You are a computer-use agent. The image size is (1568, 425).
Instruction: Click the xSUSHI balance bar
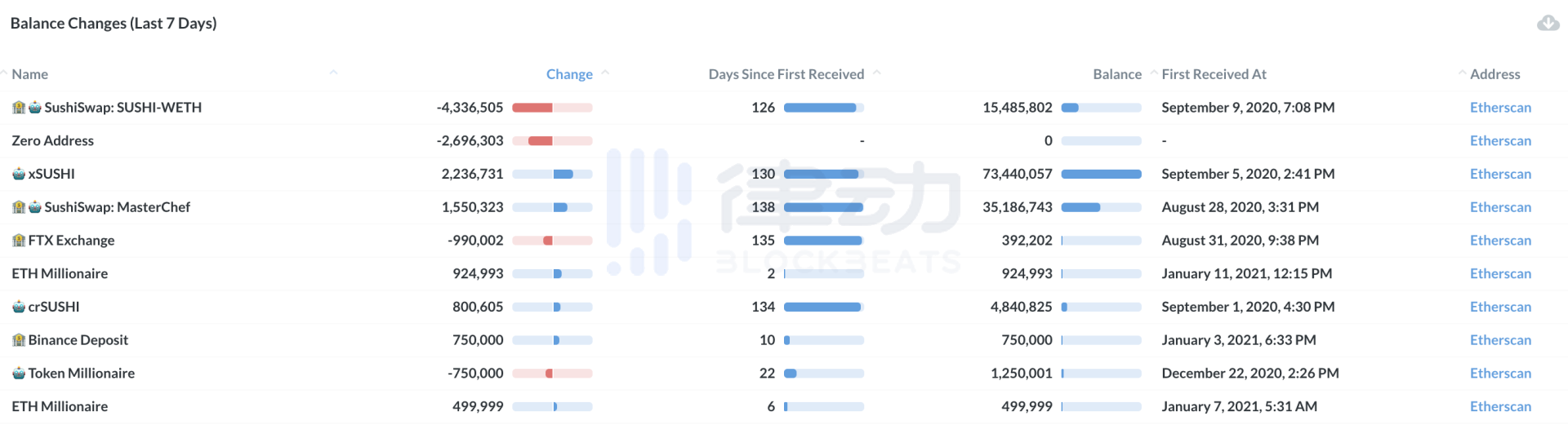point(1101,174)
